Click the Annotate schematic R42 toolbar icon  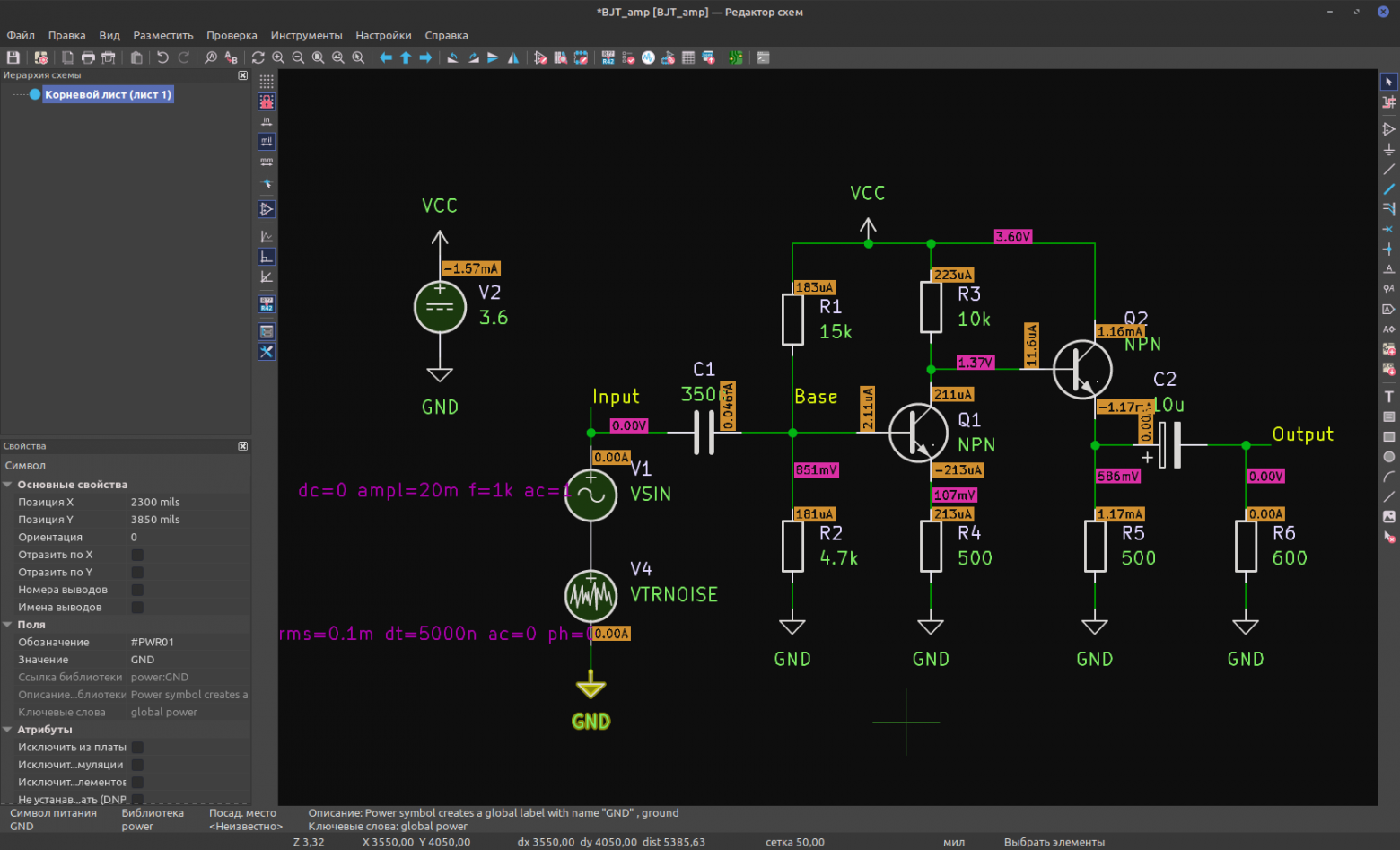(x=608, y=57)
